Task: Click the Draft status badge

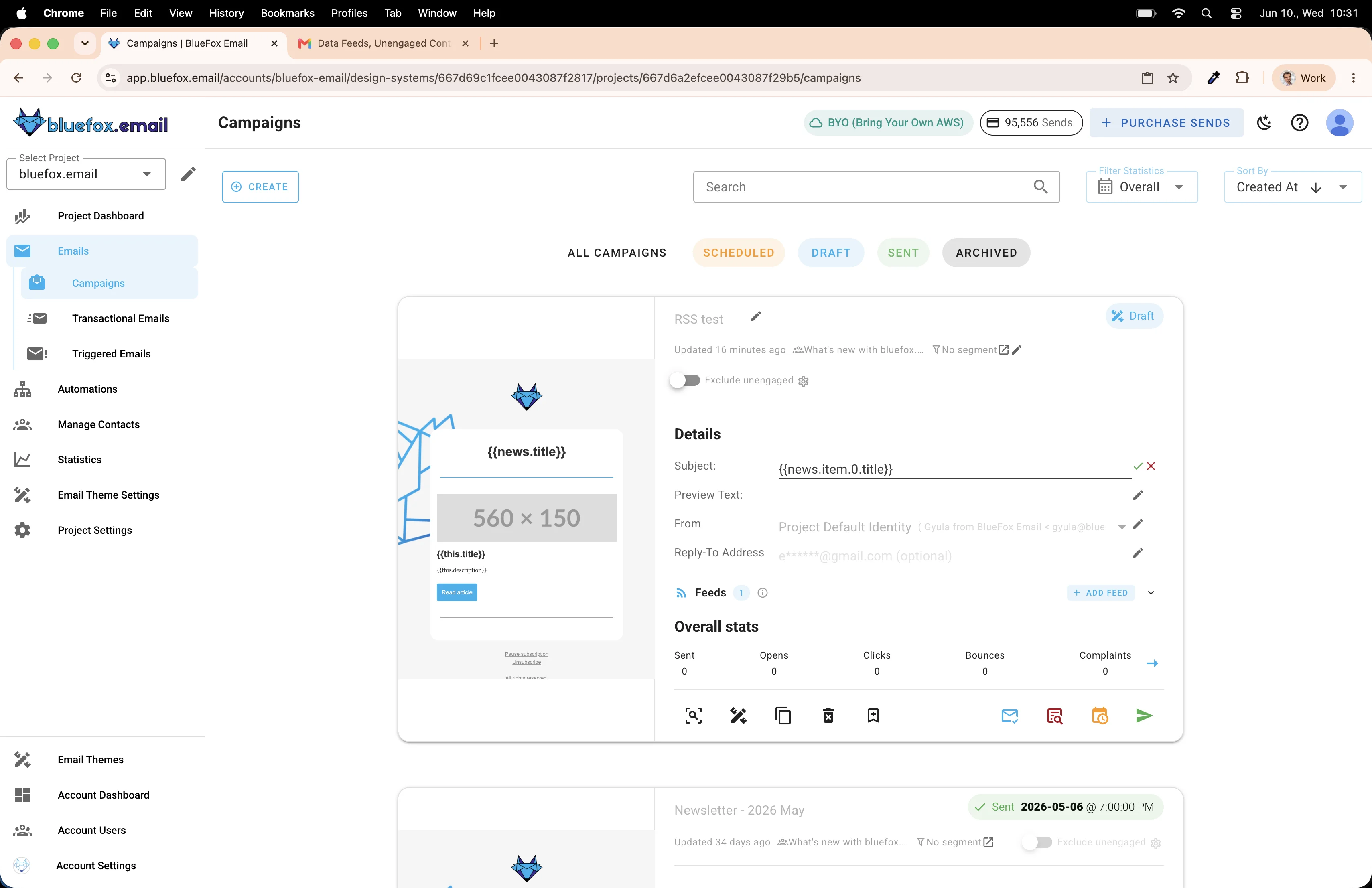Action: pos(1134,316)
